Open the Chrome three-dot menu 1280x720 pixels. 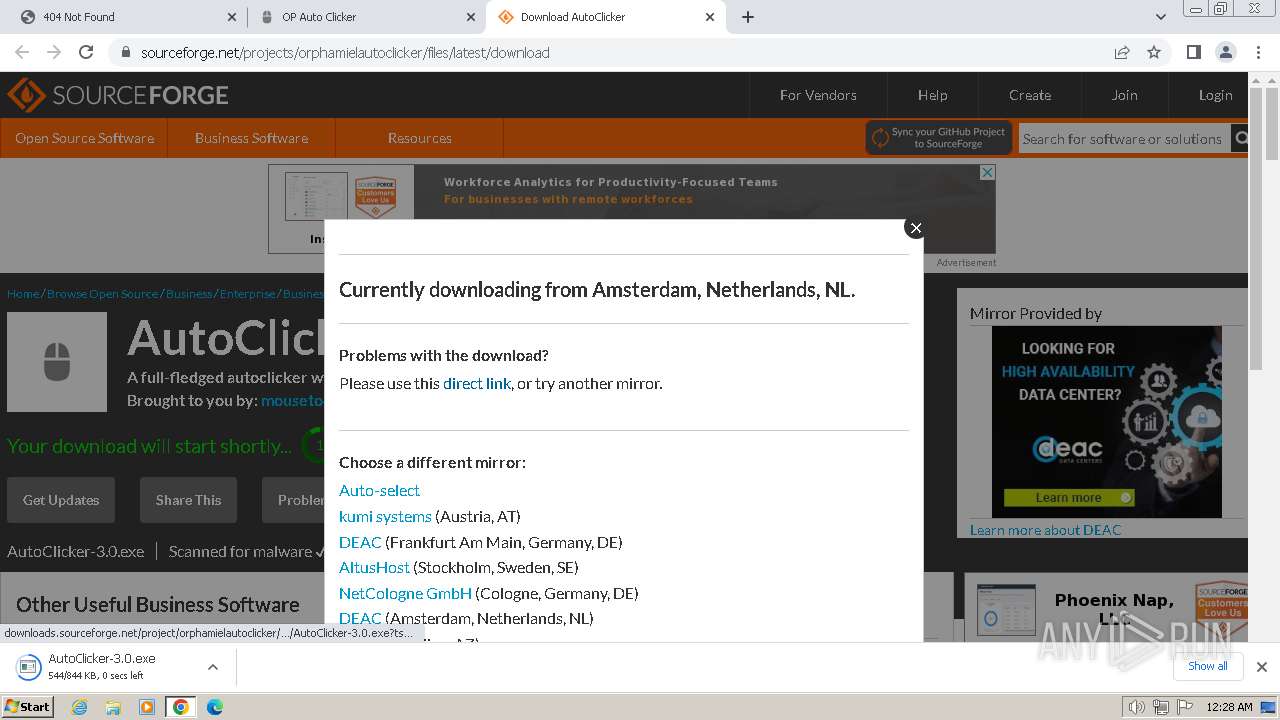tap(1257, 52)
